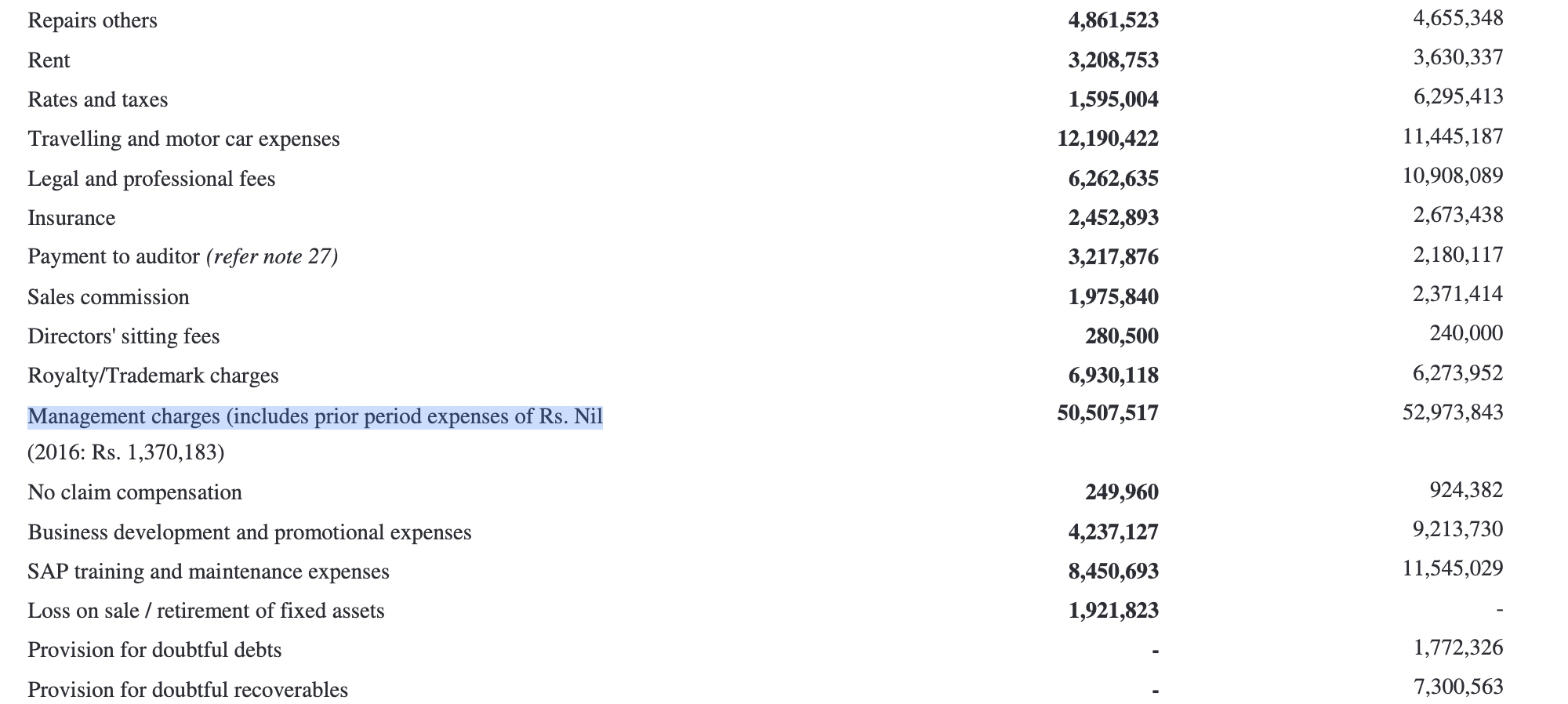1568x704 pixels.
Task: Click the italic refer note 27 text
Action: point(272,257)
